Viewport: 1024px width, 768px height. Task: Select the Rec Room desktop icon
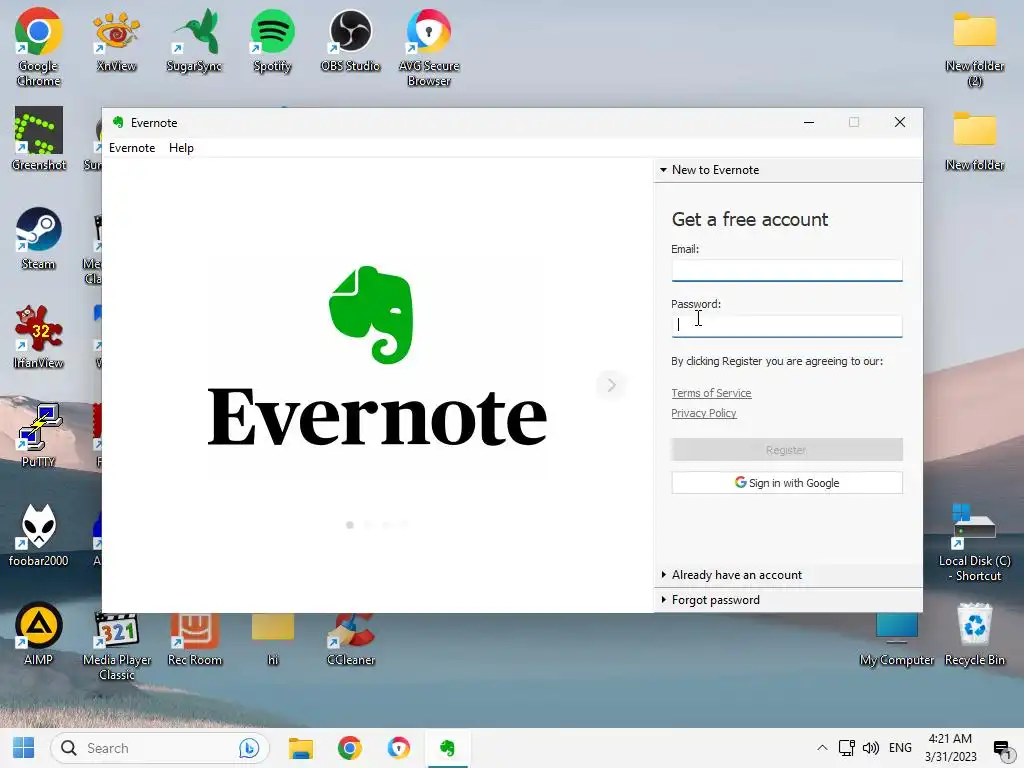pos(195,639)
